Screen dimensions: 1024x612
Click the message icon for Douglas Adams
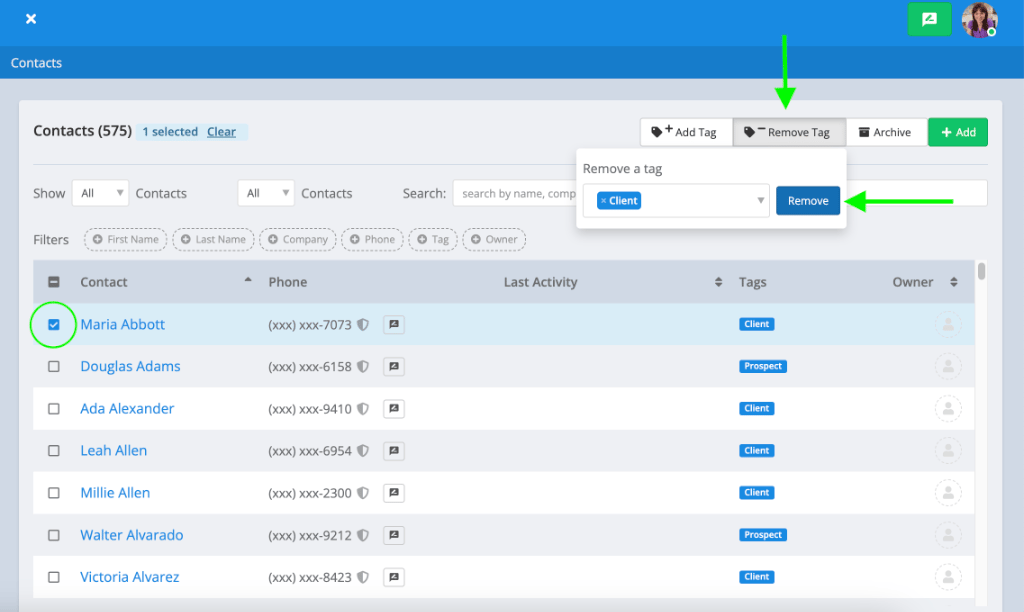[394, 366]
